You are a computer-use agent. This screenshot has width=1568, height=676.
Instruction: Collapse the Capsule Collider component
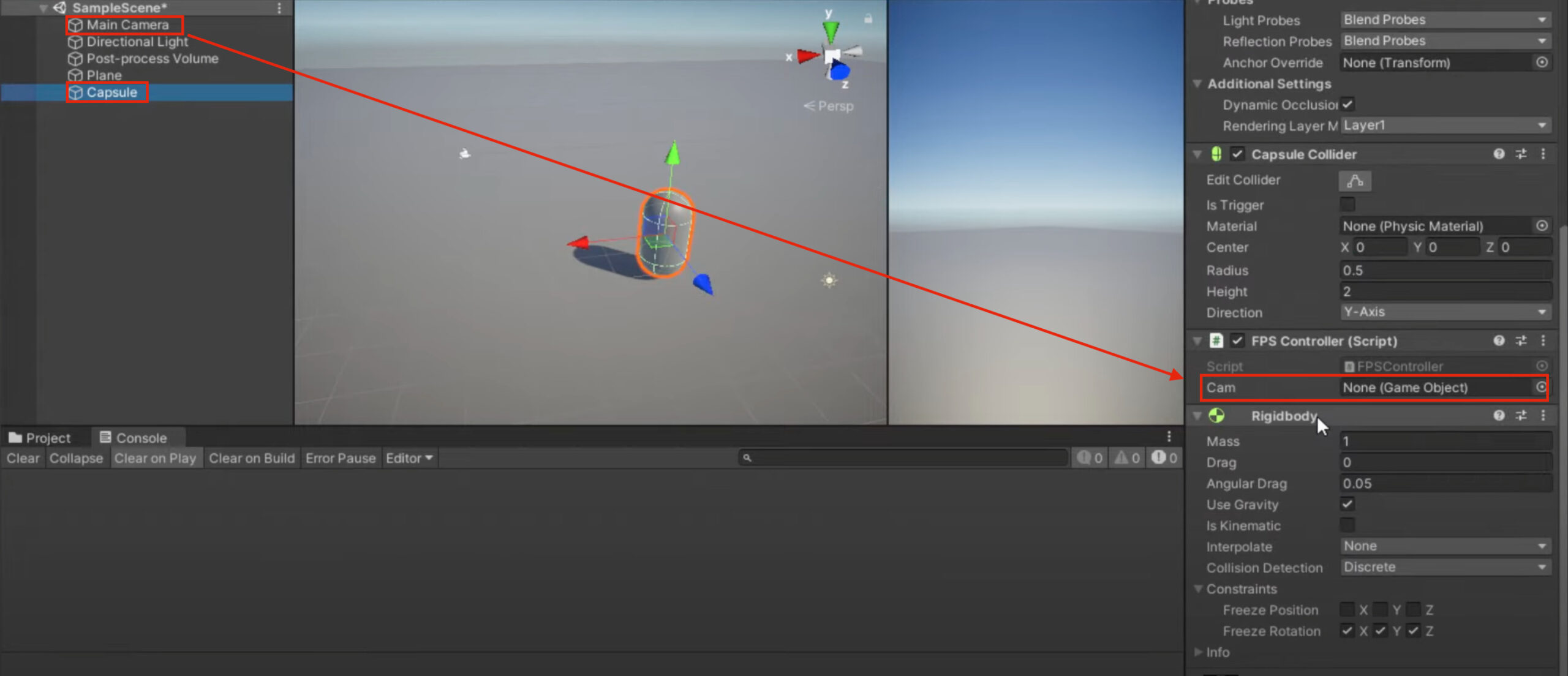pyautogui.click(x=1197, y=154)
